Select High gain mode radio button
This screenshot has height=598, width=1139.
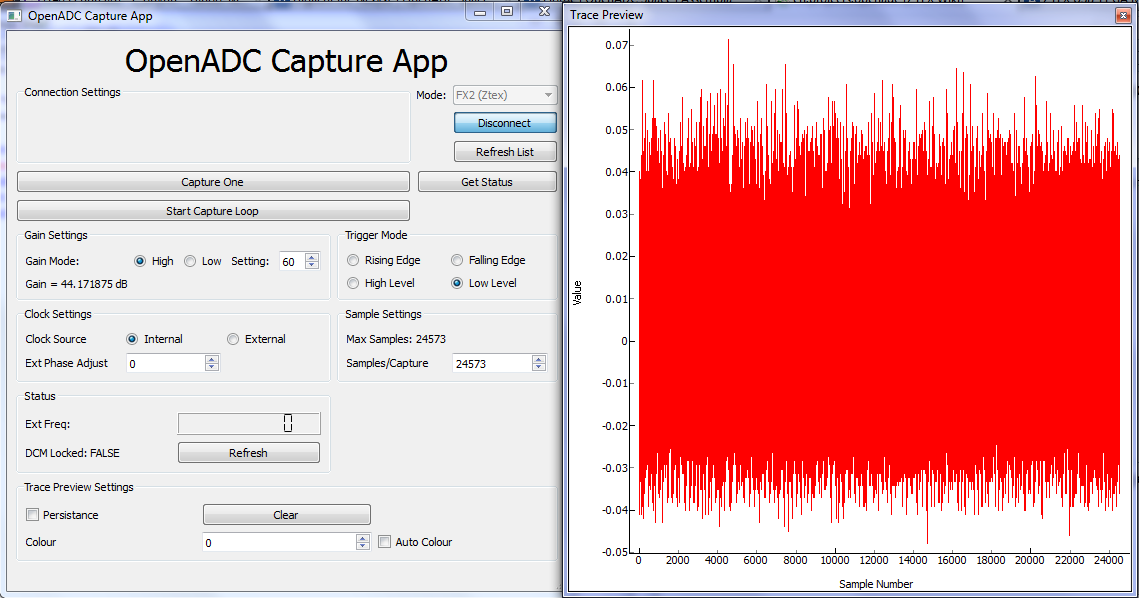[x=141, y=261]
